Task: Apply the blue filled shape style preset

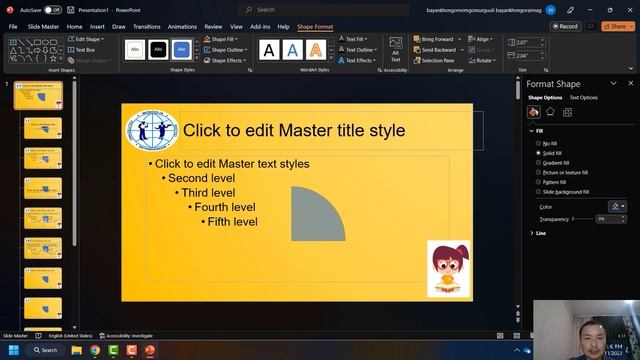Action: click(x=181, y=50)
